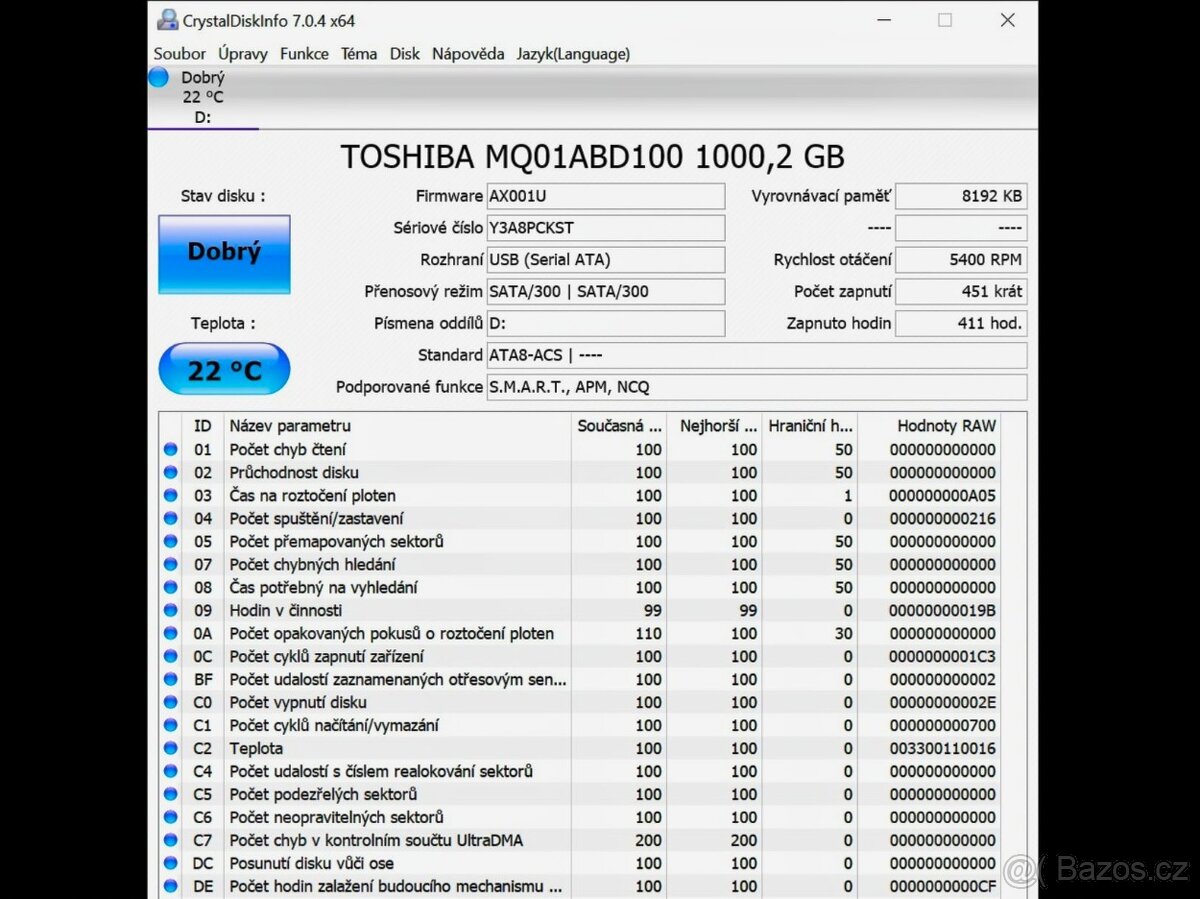Open the Funkce menu
The image size is (1200, 899).
304,54
